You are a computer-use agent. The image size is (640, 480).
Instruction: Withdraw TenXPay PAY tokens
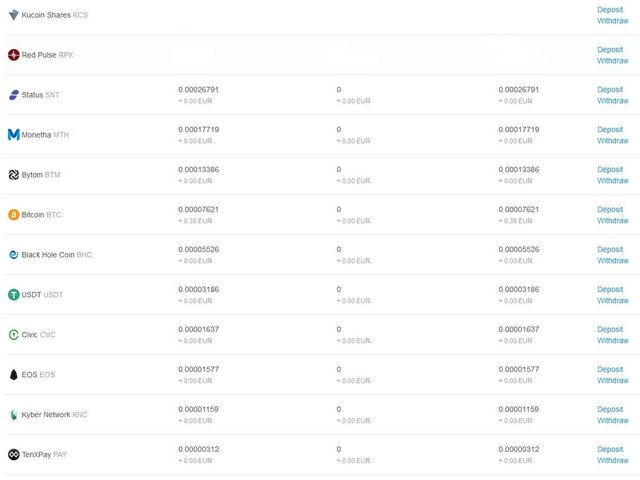[613, 461]
